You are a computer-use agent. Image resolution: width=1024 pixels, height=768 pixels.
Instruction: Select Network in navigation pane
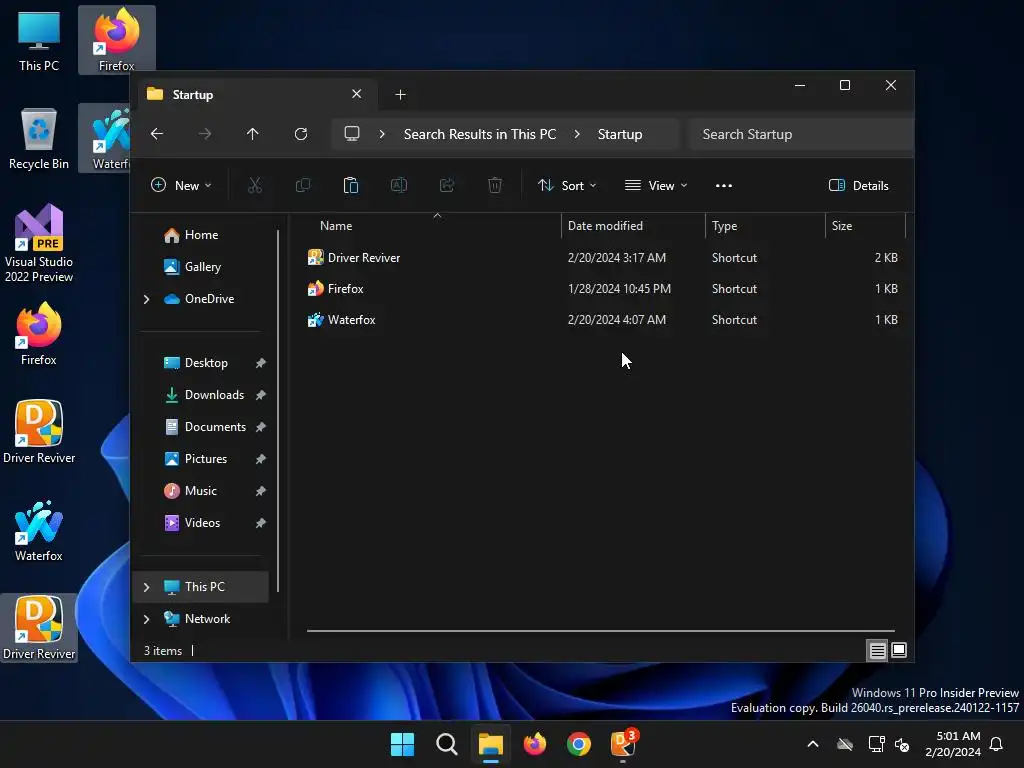[x=207, y=619]
